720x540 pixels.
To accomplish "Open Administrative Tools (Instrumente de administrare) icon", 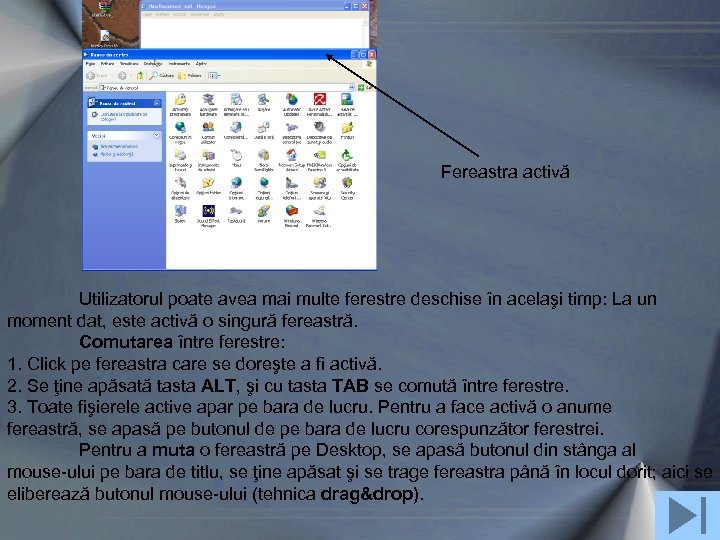I will coord(208,155).
